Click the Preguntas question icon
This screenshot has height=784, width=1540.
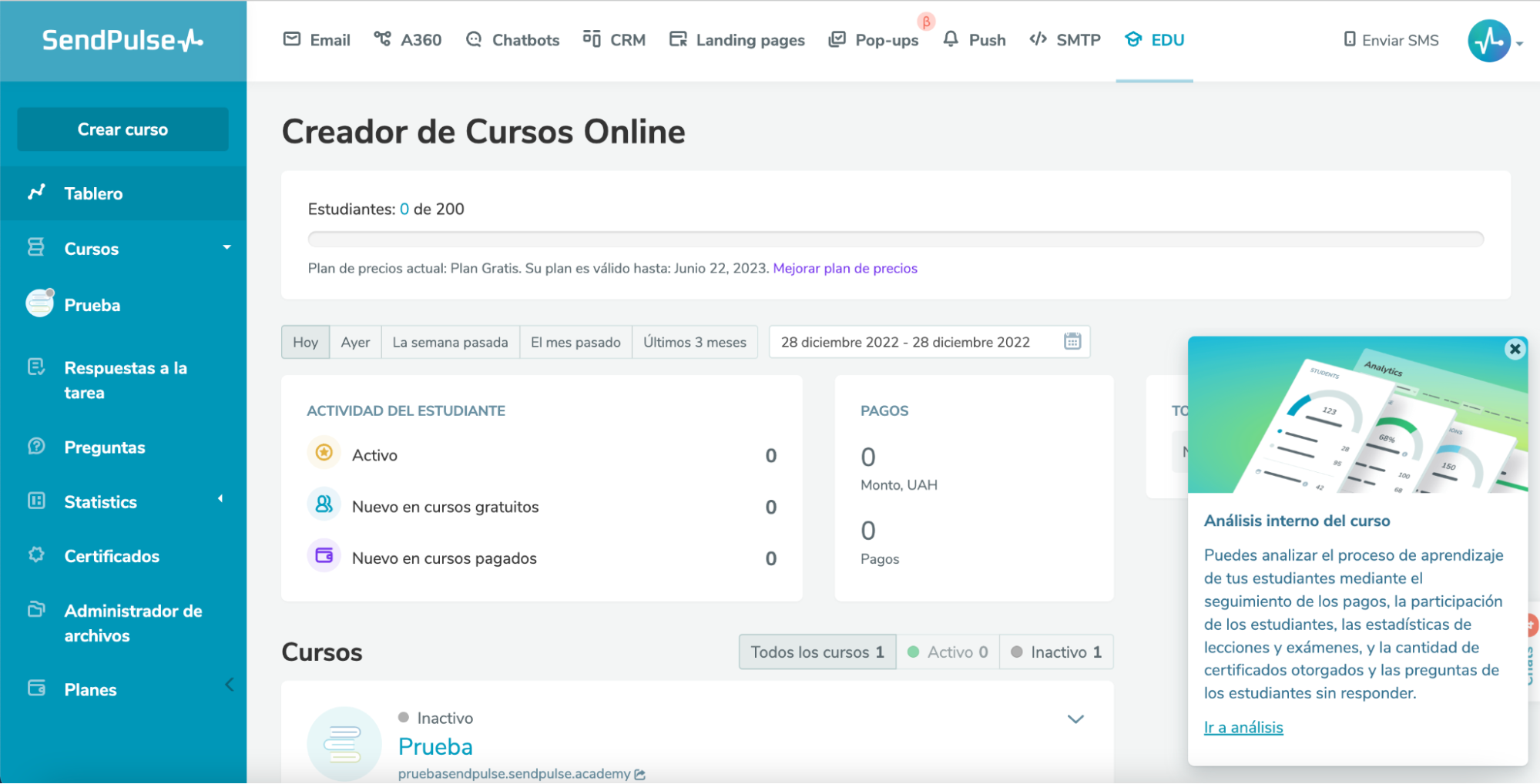tap(36, 446)
